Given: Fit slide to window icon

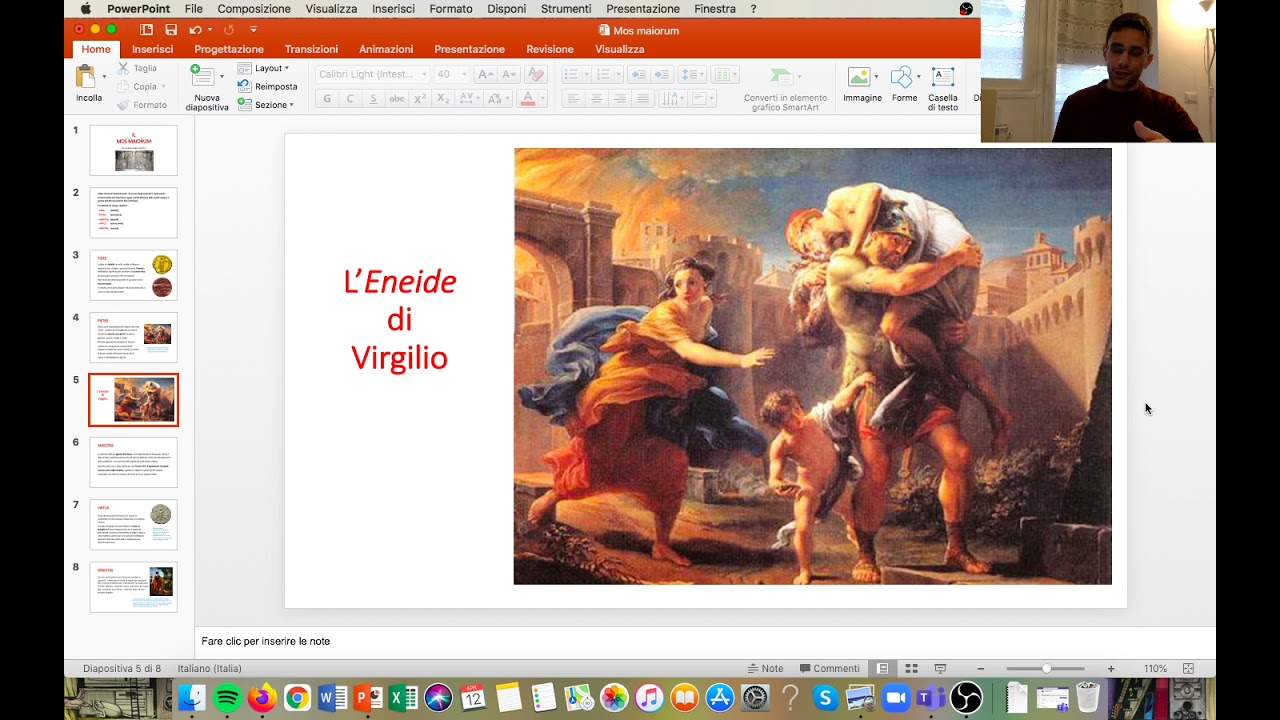Looking at the screenshot, I should 1188,669.
